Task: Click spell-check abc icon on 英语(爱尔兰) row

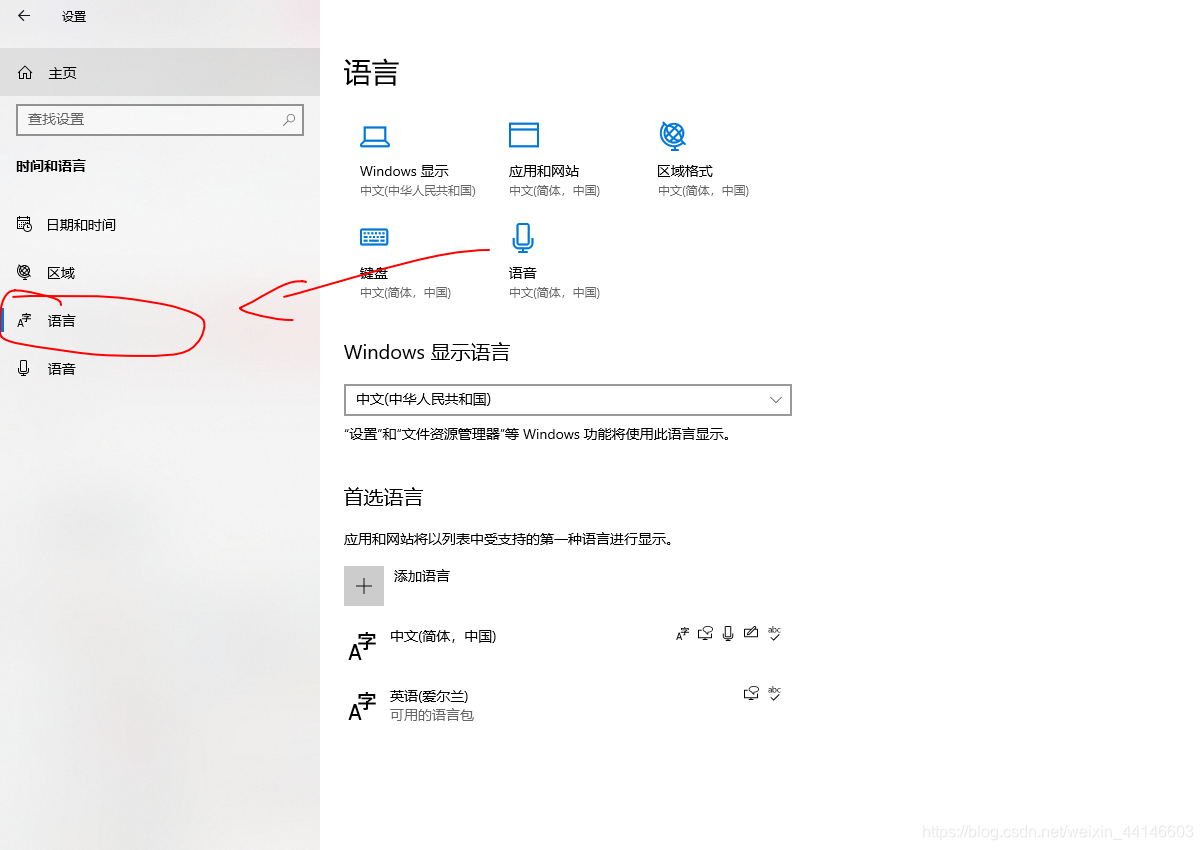Action: coord(774,693)
